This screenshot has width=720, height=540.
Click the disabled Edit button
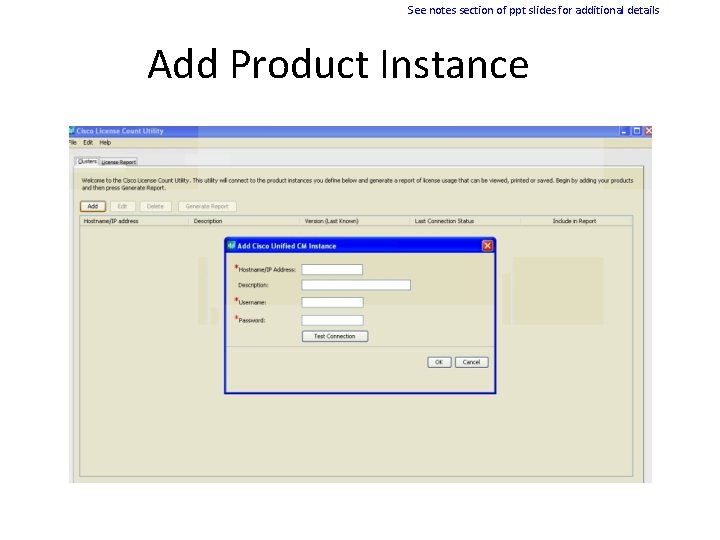(122, 206)
